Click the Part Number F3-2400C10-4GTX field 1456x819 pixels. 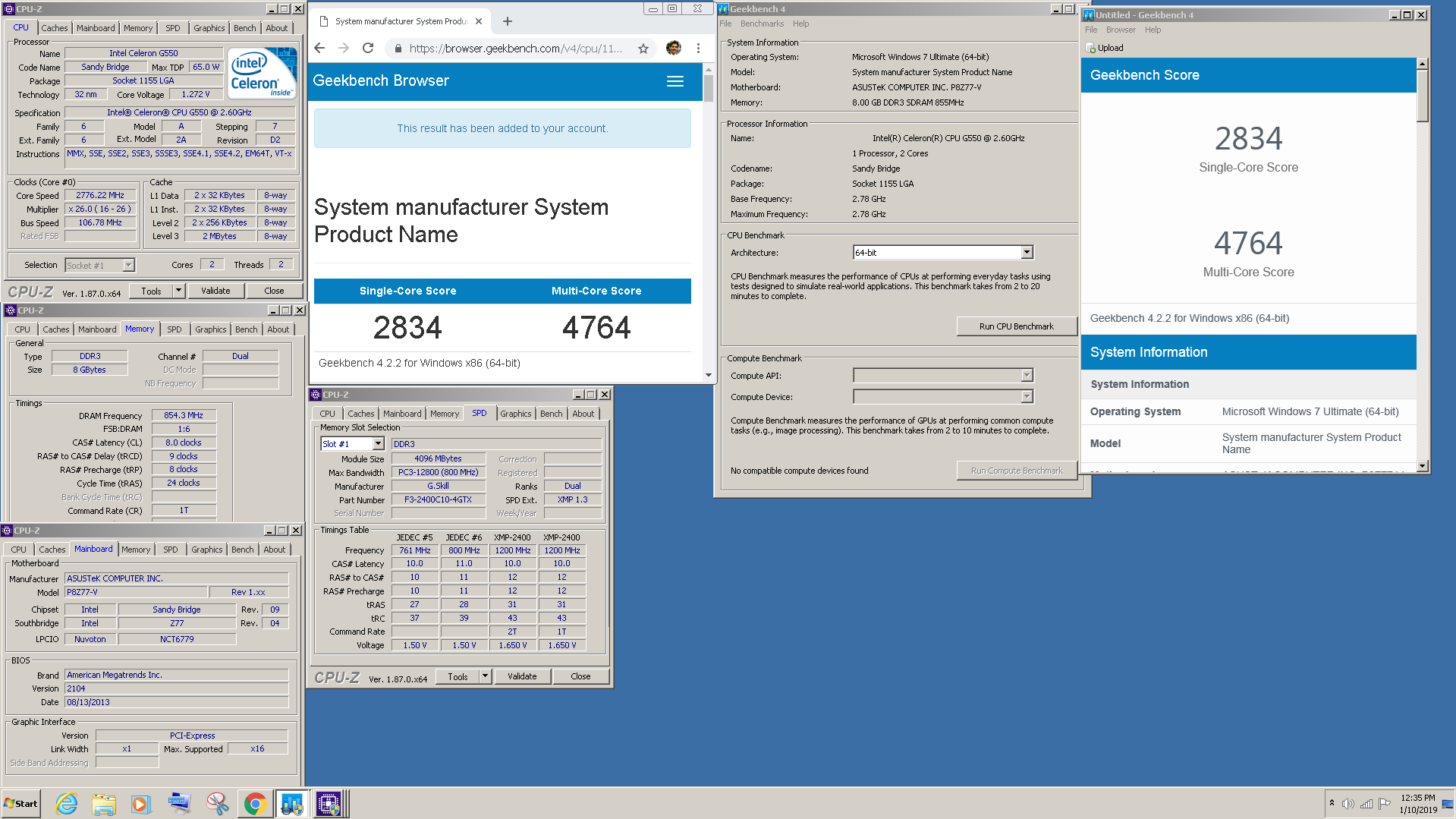click(438, 499)
